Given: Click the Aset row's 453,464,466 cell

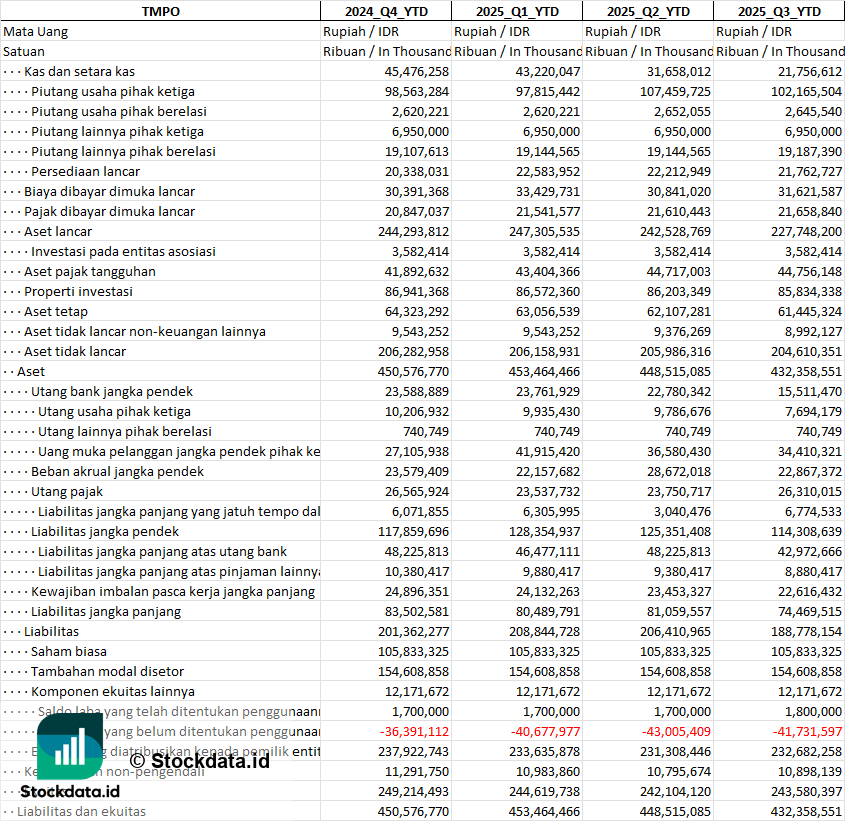Looking at the screenshot, I should pyautogui.click(x=544, y=371).
